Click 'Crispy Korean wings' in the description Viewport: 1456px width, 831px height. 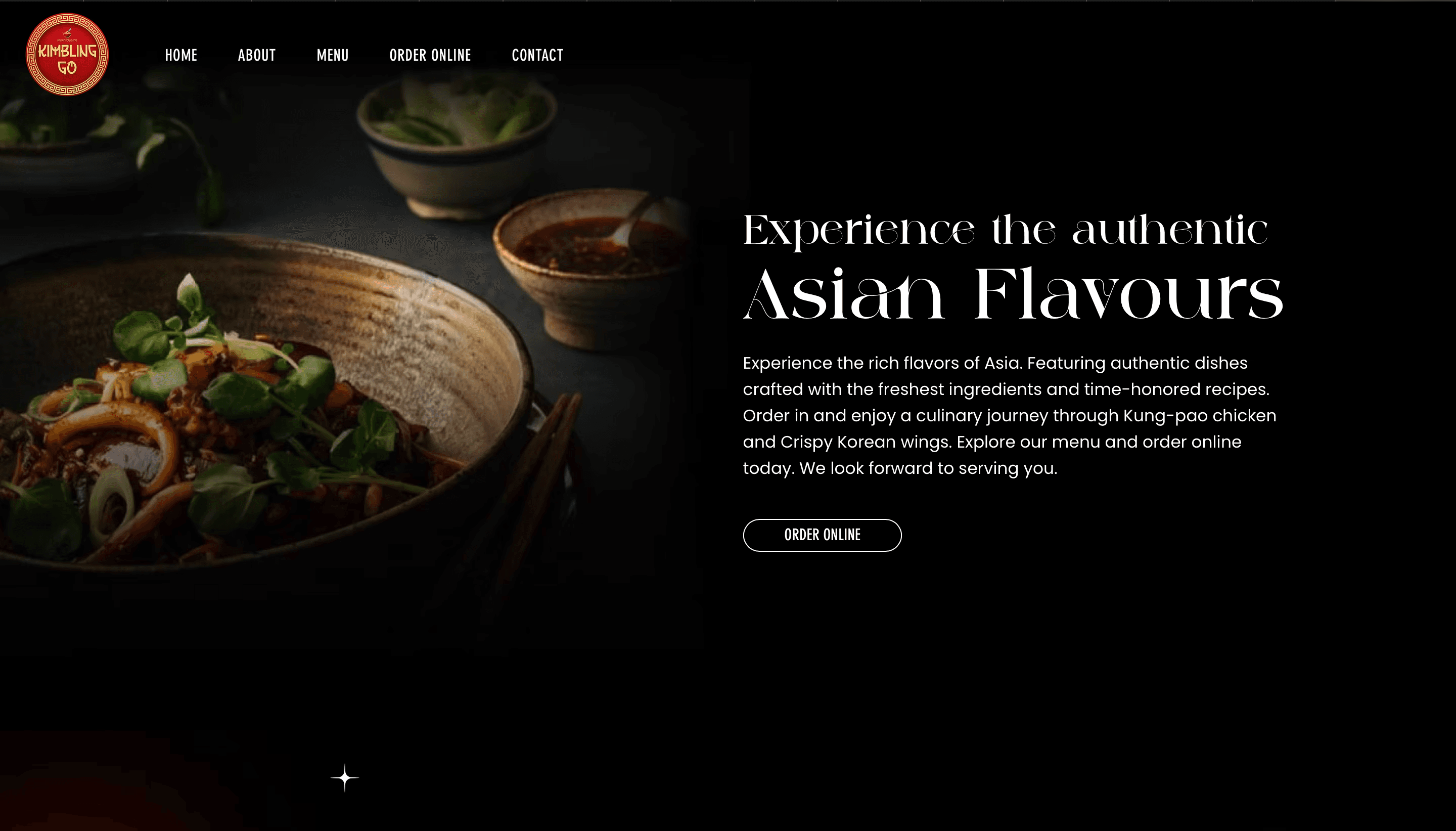click(x=866, y=442)
